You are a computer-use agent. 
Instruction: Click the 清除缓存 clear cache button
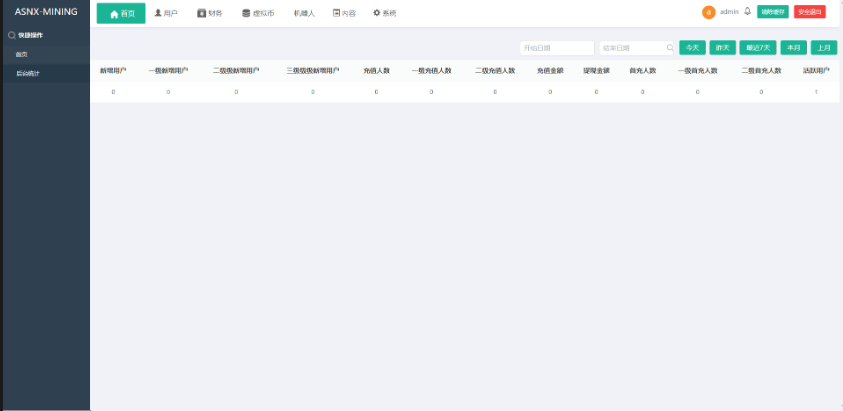click(773, 12)
